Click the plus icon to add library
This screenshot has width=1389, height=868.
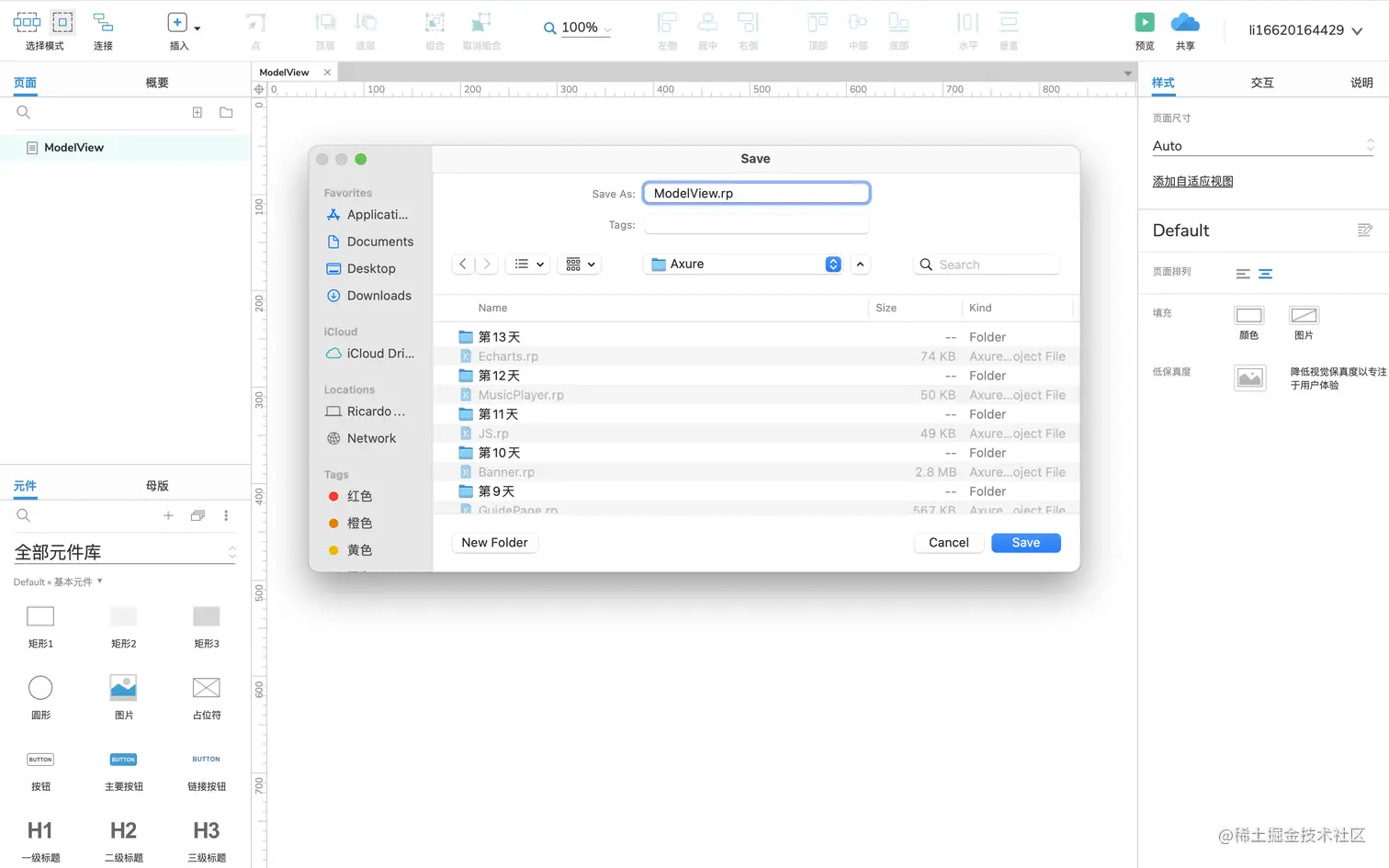click(168, 515)
